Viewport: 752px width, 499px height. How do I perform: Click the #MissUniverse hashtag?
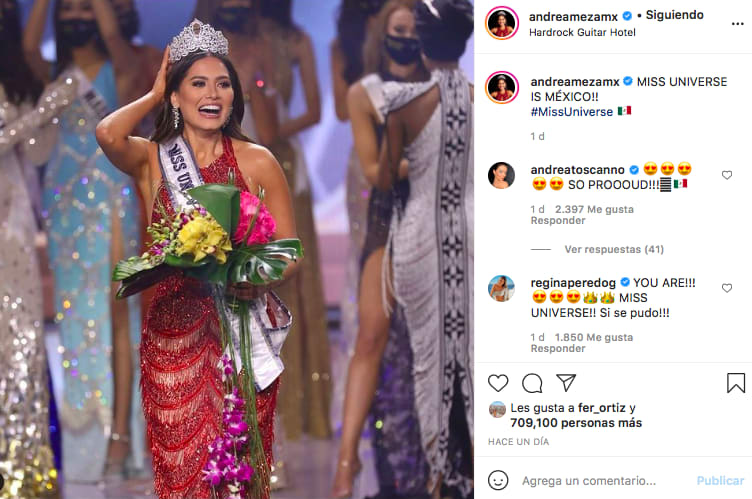[x=572, y=112]
